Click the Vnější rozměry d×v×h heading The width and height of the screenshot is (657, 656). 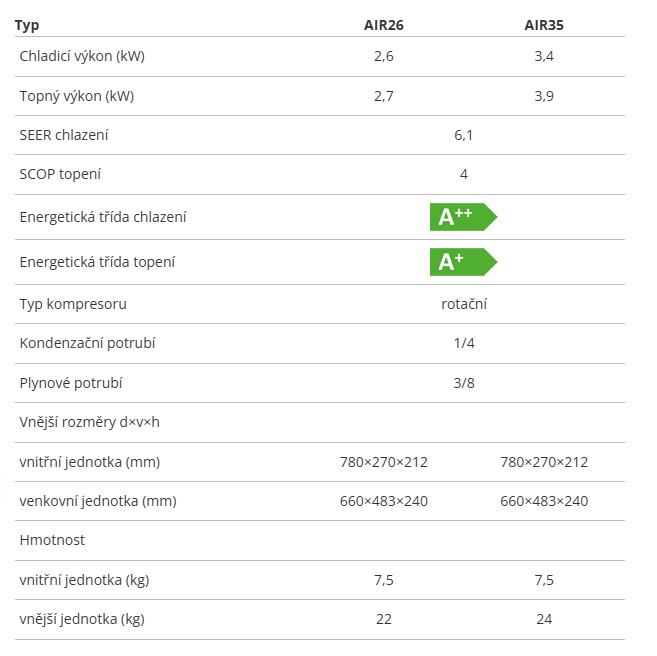[89, 422]
